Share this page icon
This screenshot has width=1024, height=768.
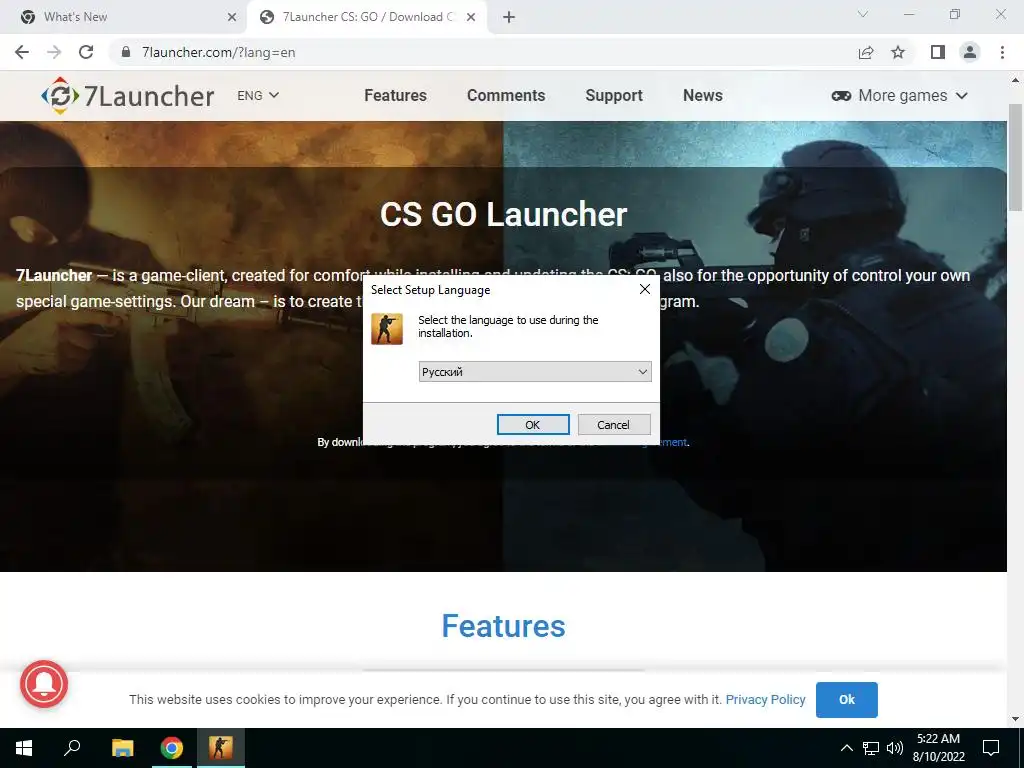coord(866,52)
